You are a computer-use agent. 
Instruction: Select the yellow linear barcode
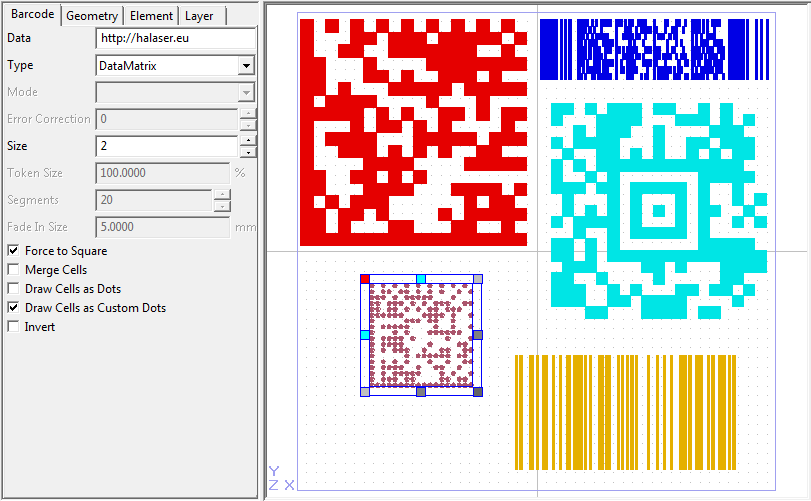625,412
